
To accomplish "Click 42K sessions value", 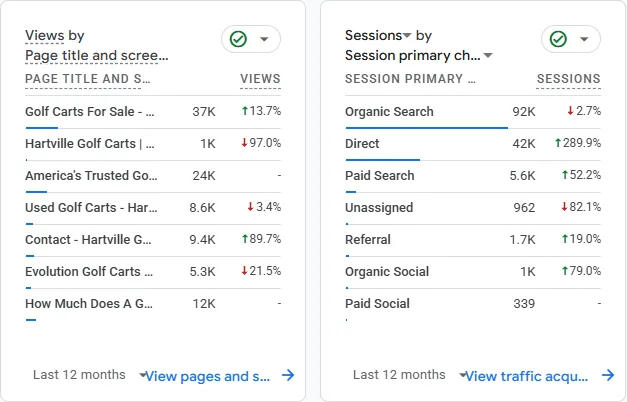I will (524, 144).
